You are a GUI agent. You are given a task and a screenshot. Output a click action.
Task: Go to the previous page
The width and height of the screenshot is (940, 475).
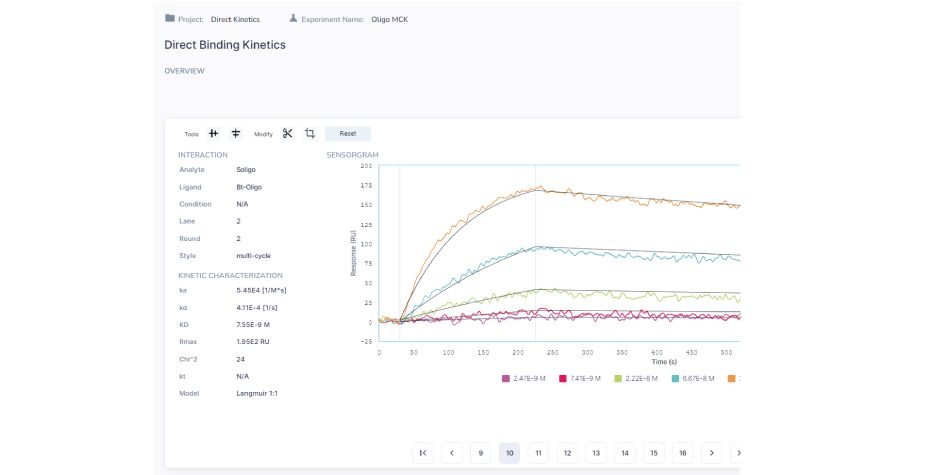[x=452, y=453]
